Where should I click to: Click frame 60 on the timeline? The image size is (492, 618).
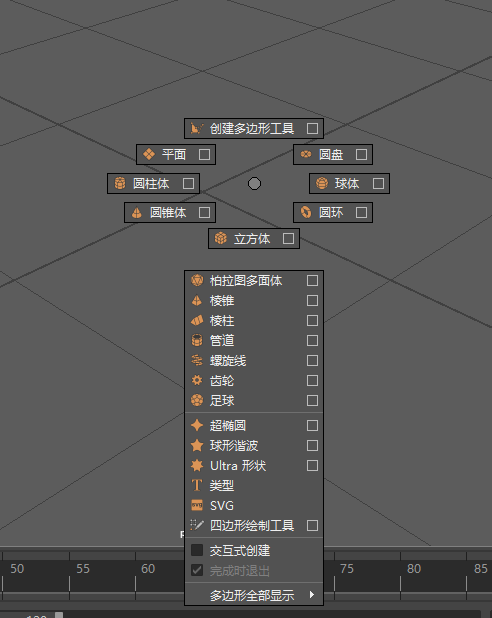click(148, 569)
